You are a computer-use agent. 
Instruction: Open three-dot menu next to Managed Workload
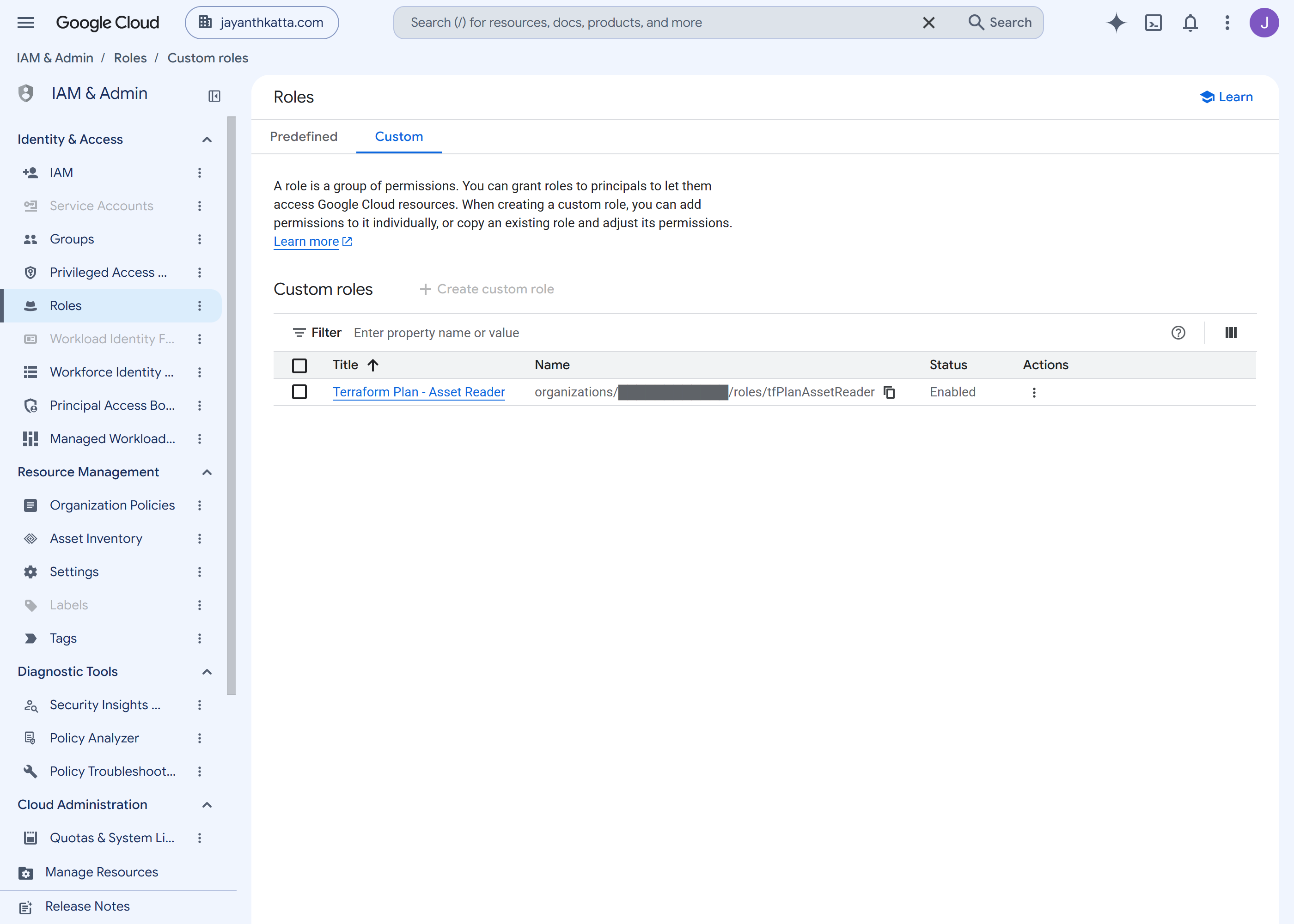pyautogui.click(x=199, y=439)
